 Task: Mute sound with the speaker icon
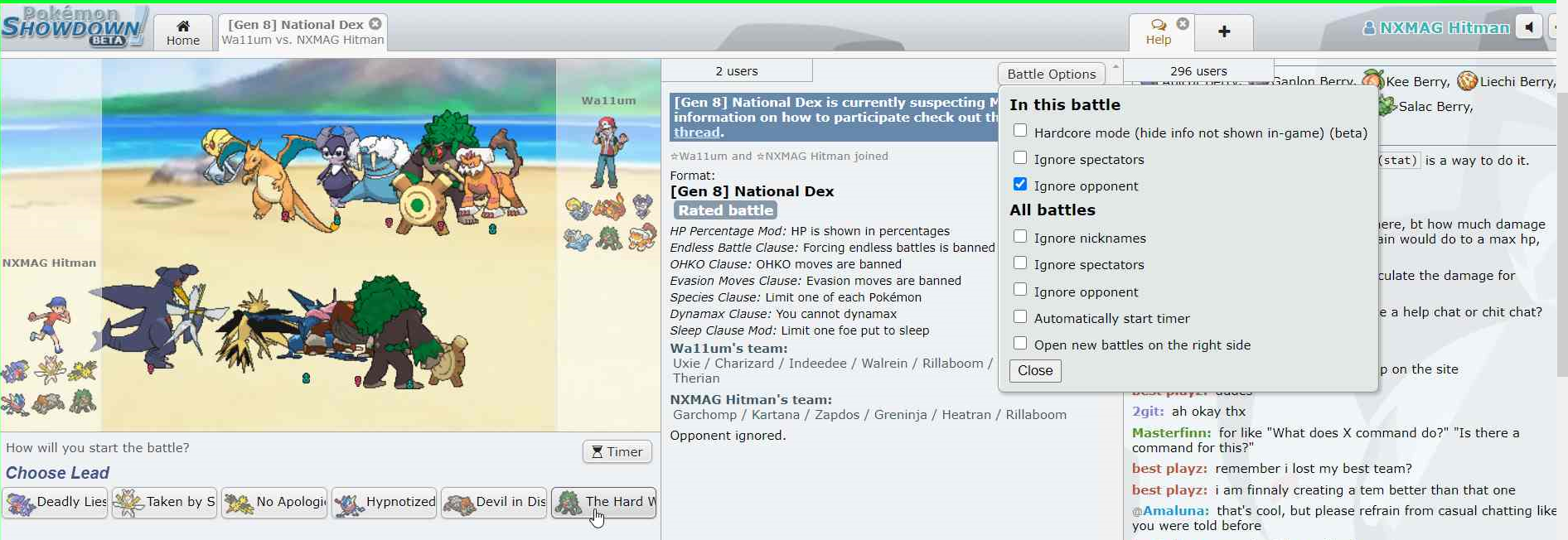[1529, 27]
